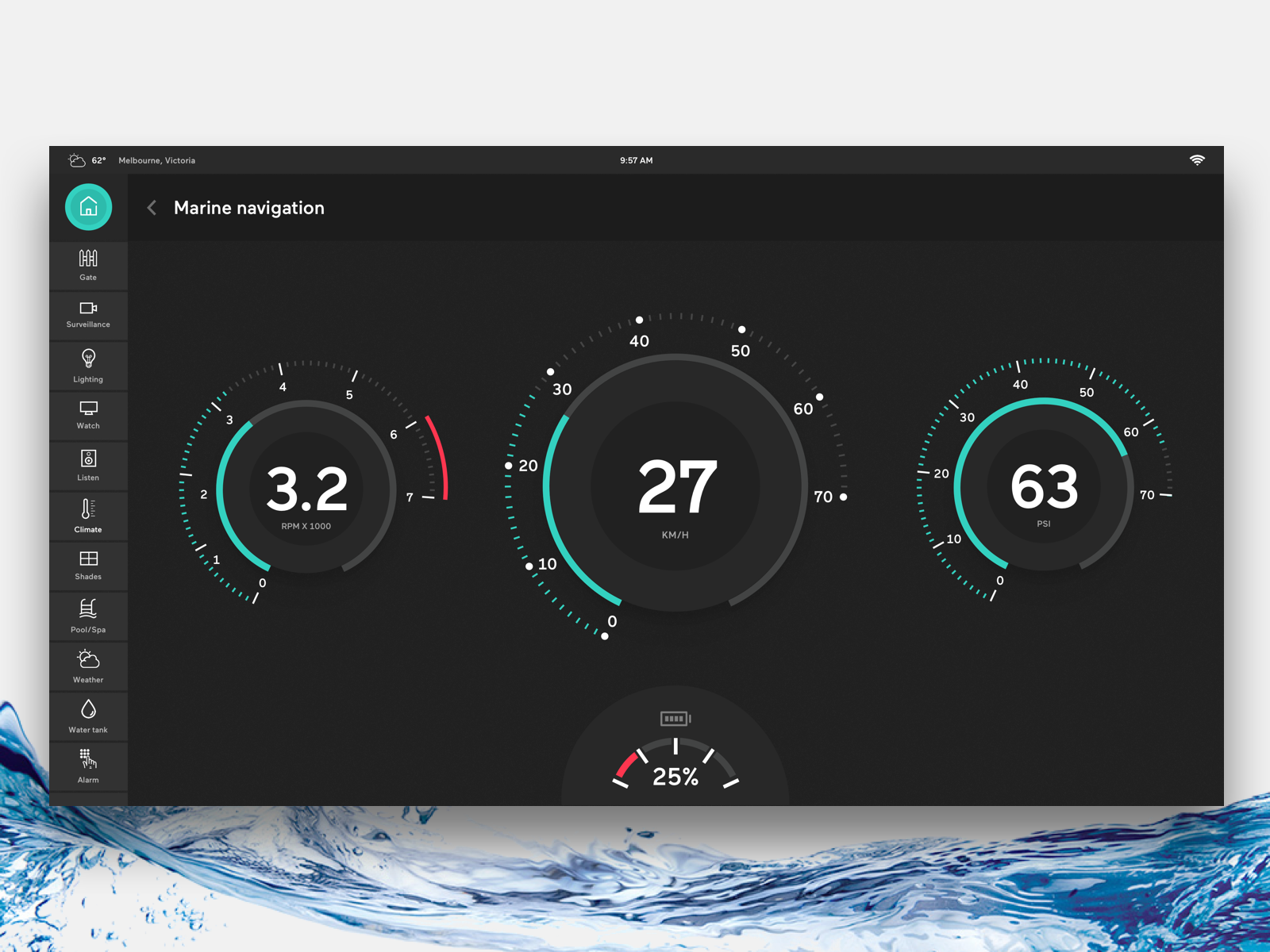The height and width of the screenshot is (952, 1270).
Task: Navigate back from Marine navigation
Action: pos(152,208)
